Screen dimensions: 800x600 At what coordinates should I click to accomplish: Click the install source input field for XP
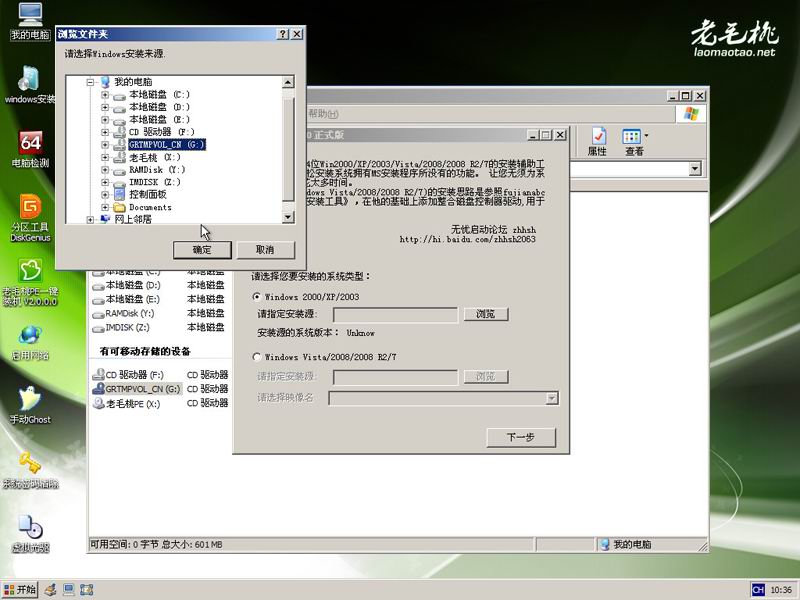[x=395, y=315]
